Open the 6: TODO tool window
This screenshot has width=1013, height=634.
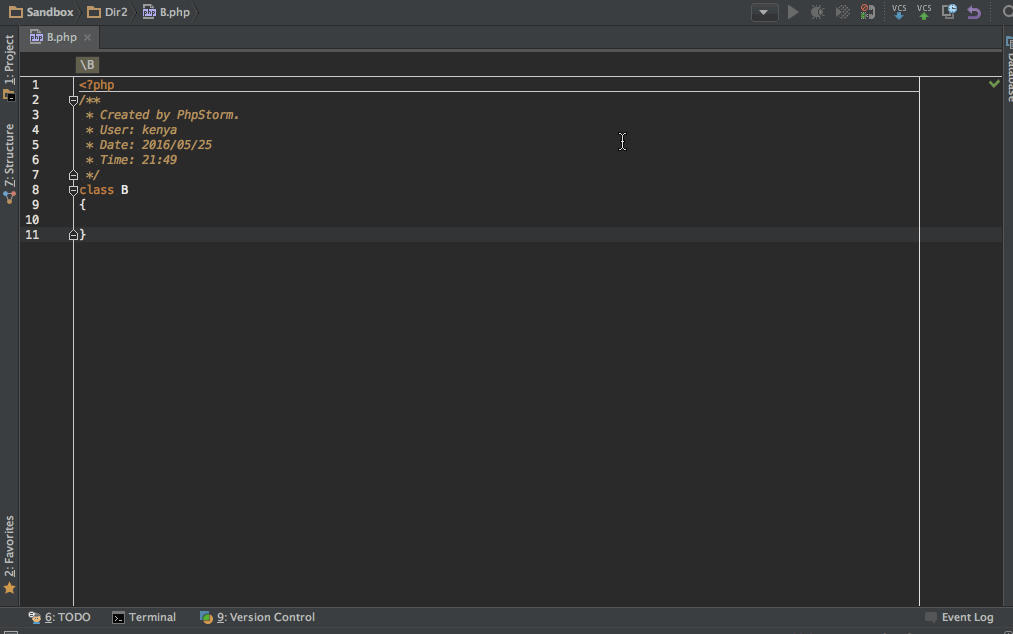pos(59,617)
